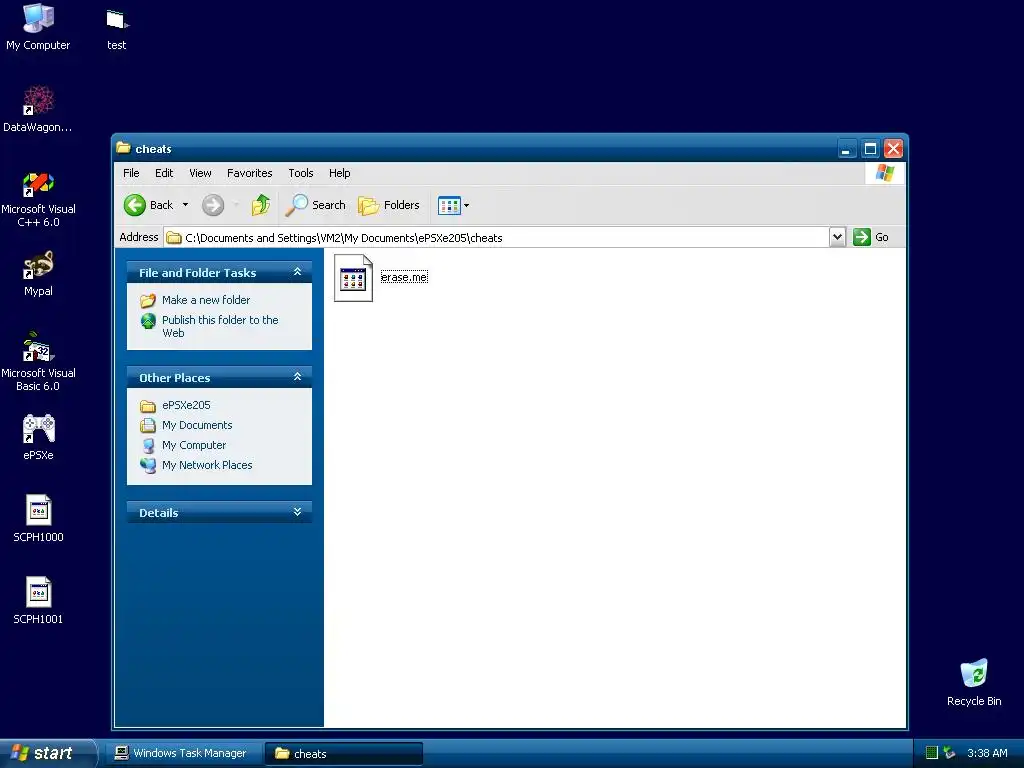Screen dimensions: 1024x768
Task: Open My Computer desktop icon
Action: tap(38, 26)
